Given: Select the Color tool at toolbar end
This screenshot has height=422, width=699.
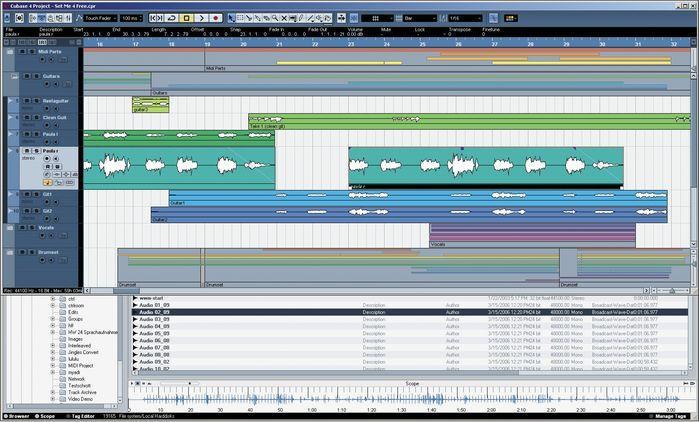Looking at the screenshot, I should pyautogui.click(x=328, y=18).
